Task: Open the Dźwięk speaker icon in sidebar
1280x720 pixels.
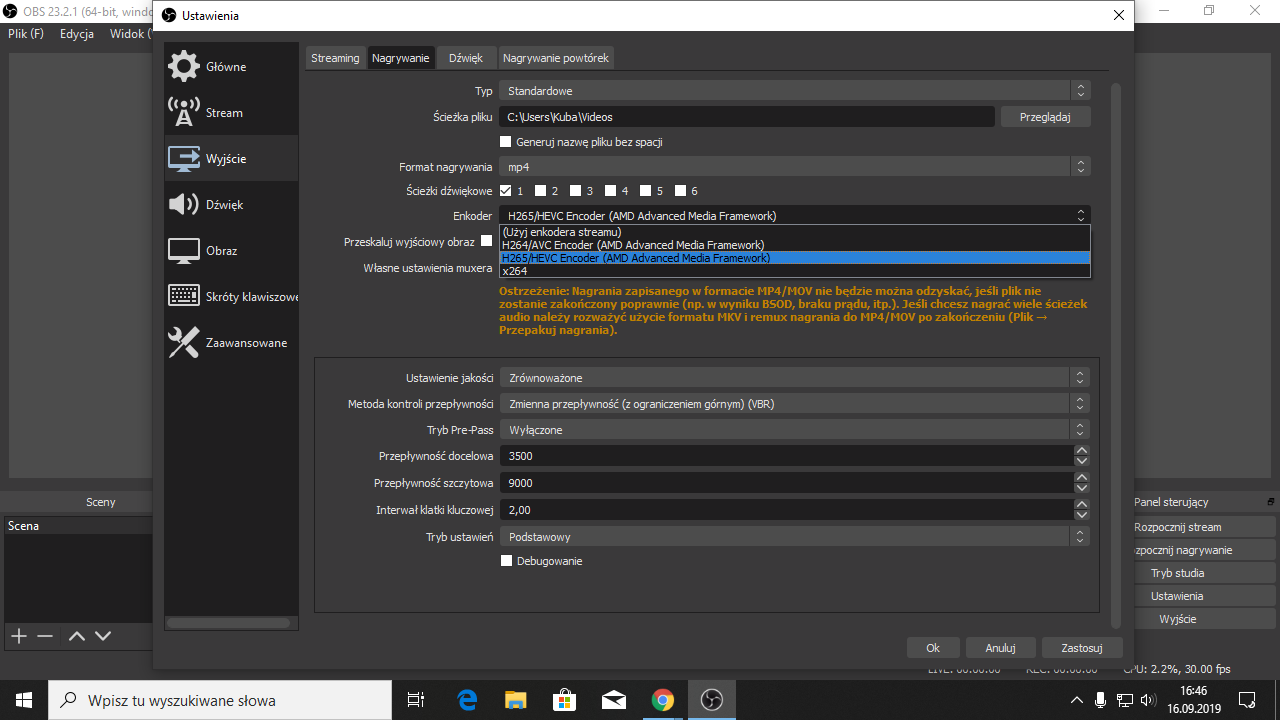Action: tap(184, 205)
